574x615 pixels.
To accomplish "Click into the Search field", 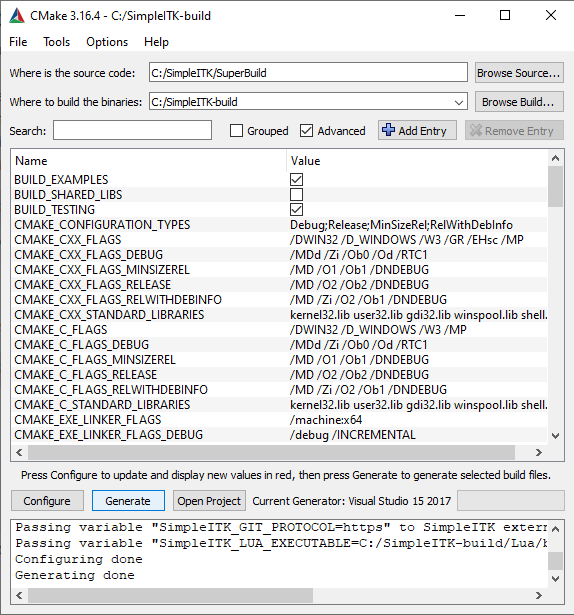I will click(133, 130).
